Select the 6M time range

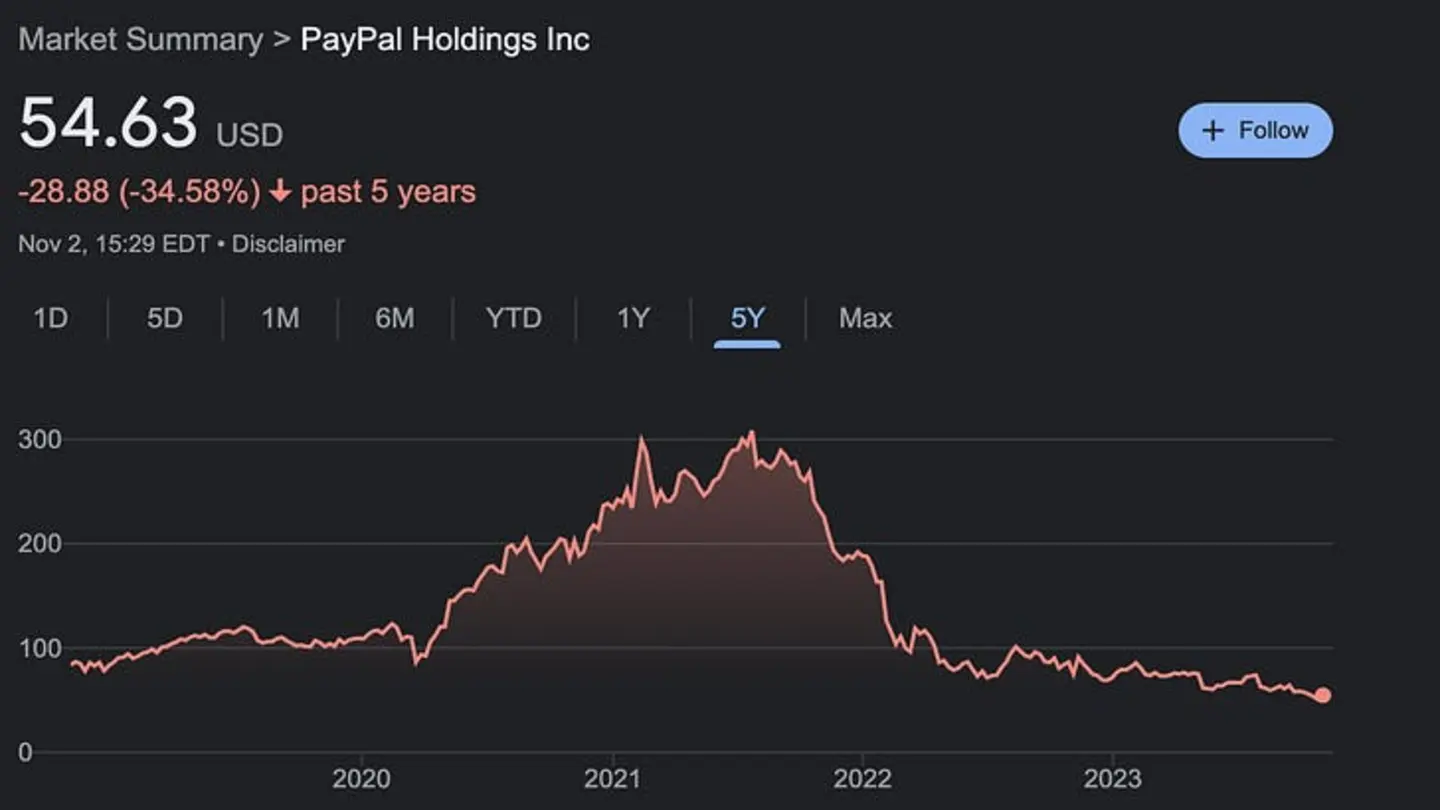coord(396,318)
